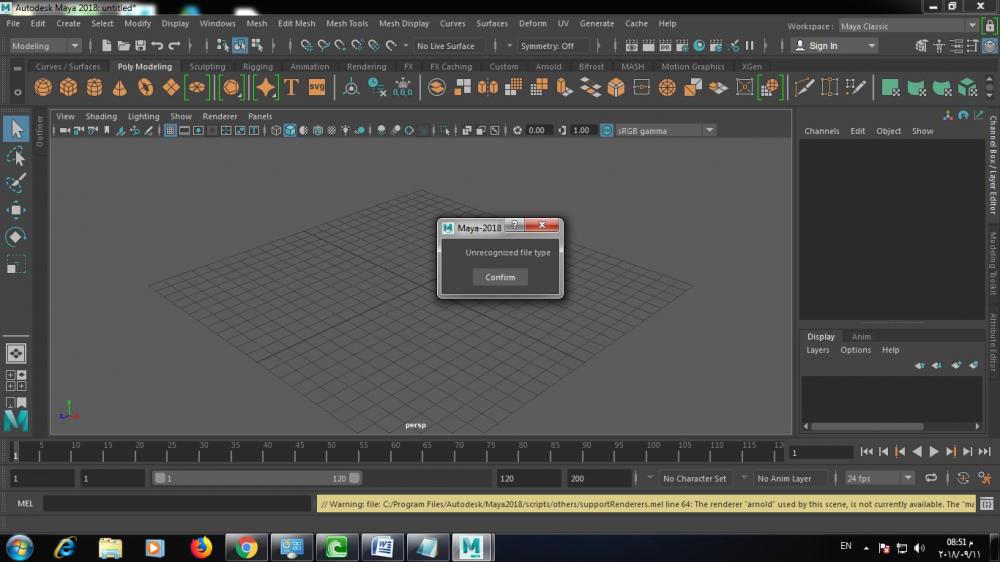Image resolution: width=1000 pixels, height=562 pixels.
Task: Create a polygon cone from the shelf
Action: pyautogui.click(x=119, y=87)
